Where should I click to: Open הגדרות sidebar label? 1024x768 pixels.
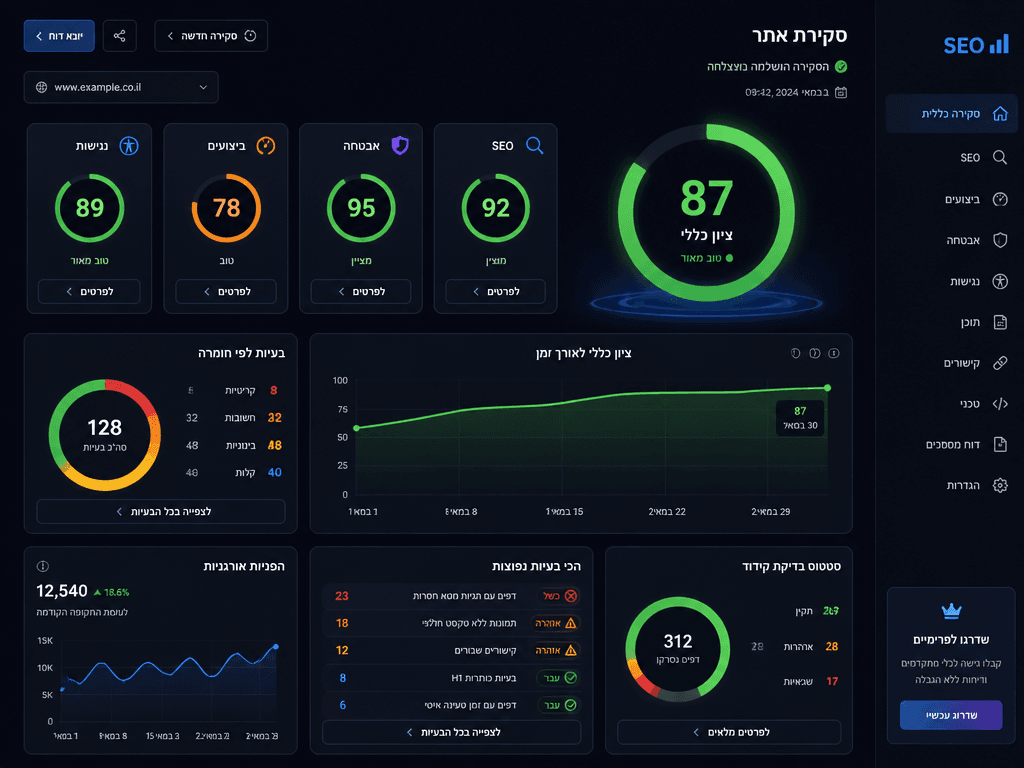(x=963, y=485)
